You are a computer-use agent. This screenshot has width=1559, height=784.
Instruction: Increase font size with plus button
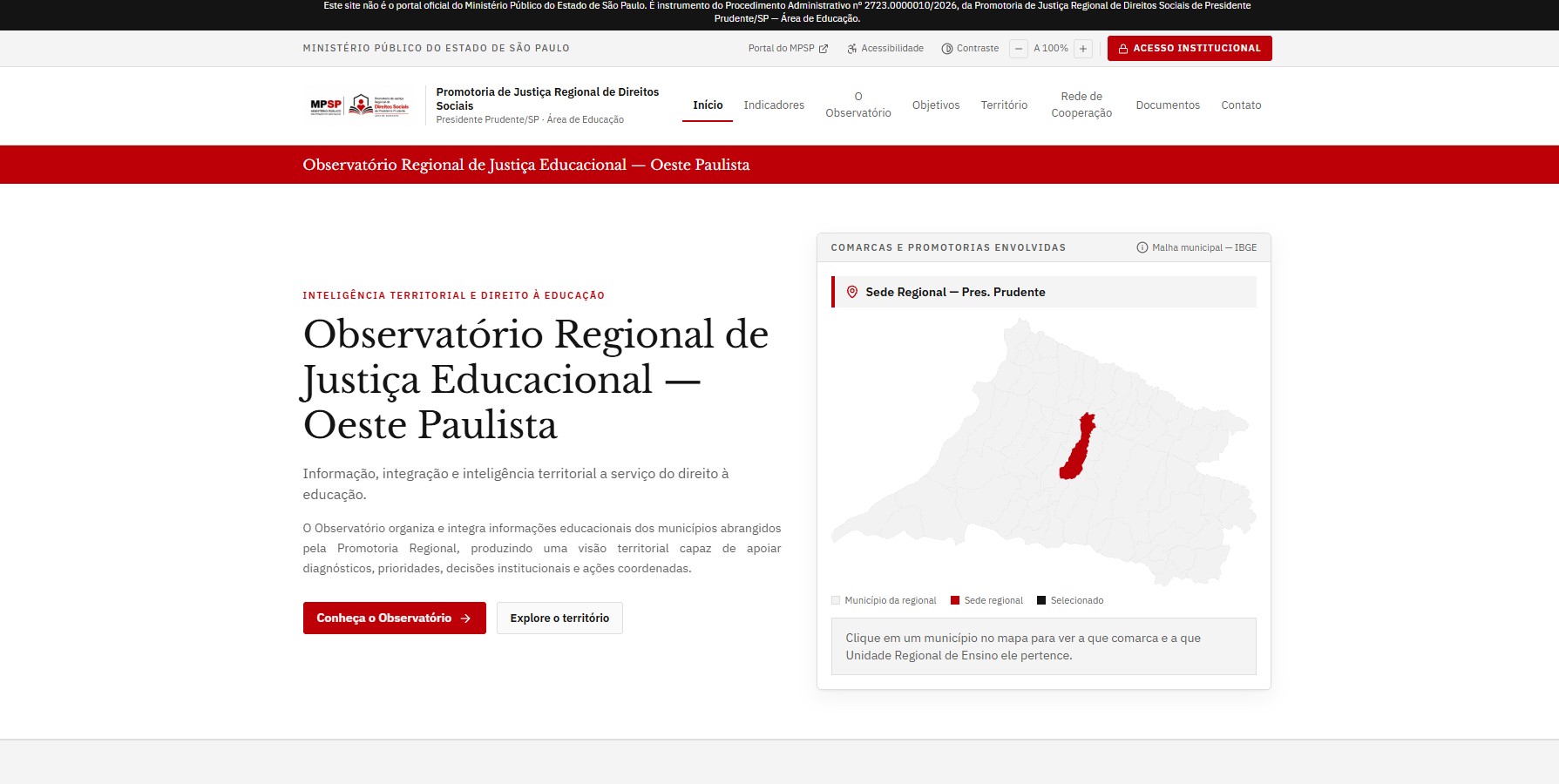click(1083, 49)
